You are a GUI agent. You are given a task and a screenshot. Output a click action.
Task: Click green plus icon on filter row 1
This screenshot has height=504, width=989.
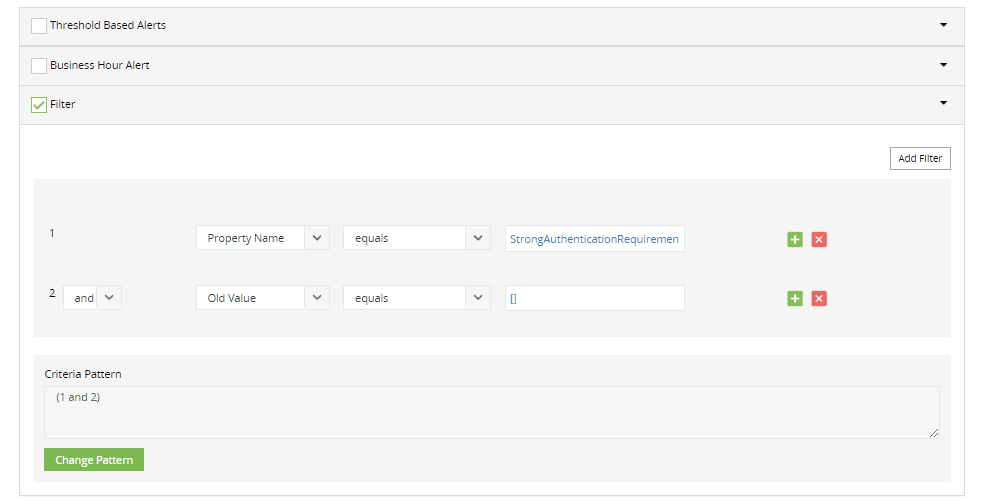(795, 239)
